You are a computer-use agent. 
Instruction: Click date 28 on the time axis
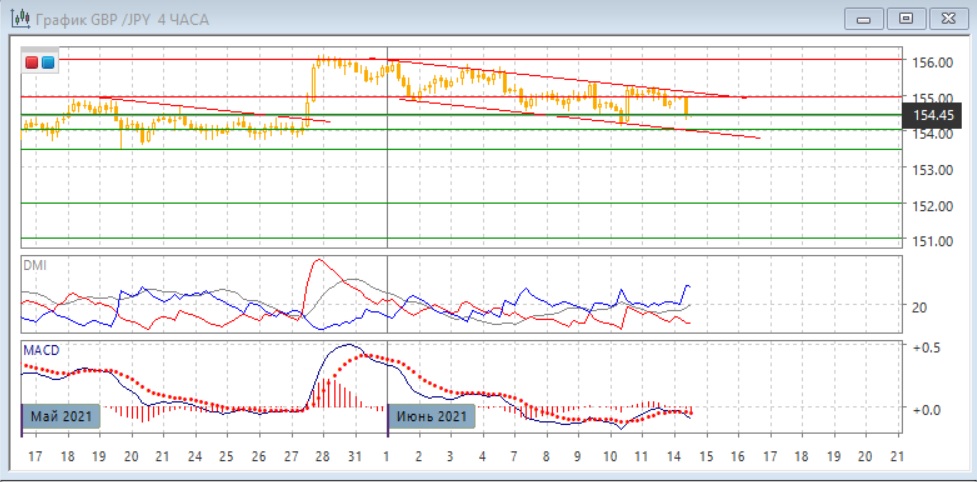[x=322, y=456]
